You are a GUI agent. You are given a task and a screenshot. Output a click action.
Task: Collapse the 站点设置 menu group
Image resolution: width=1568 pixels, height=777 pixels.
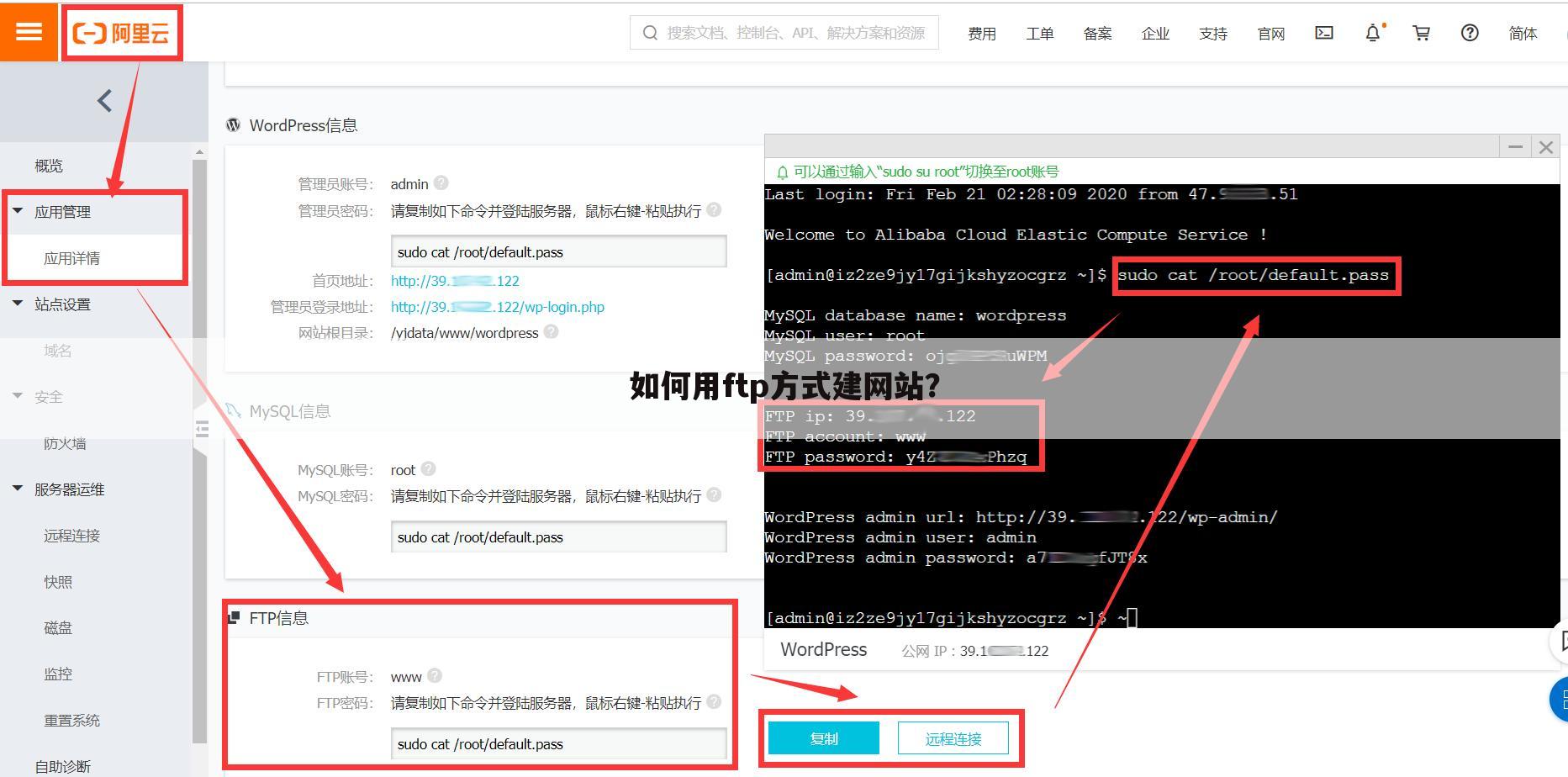[18, 304]
